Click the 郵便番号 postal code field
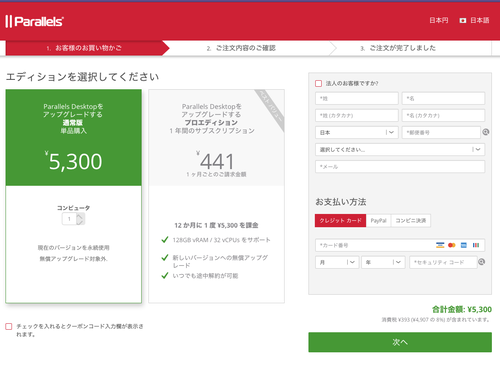Viewport: 500px width, 366px height. coord(441,132)
